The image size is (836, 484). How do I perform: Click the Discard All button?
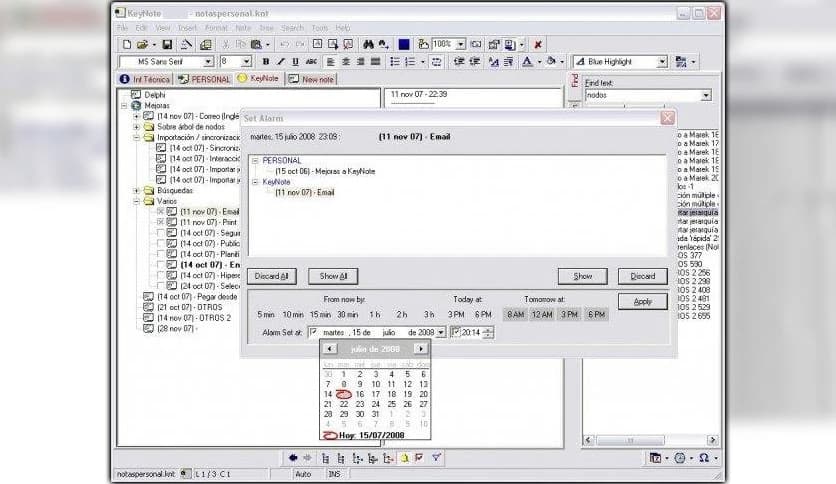(271, 276)
